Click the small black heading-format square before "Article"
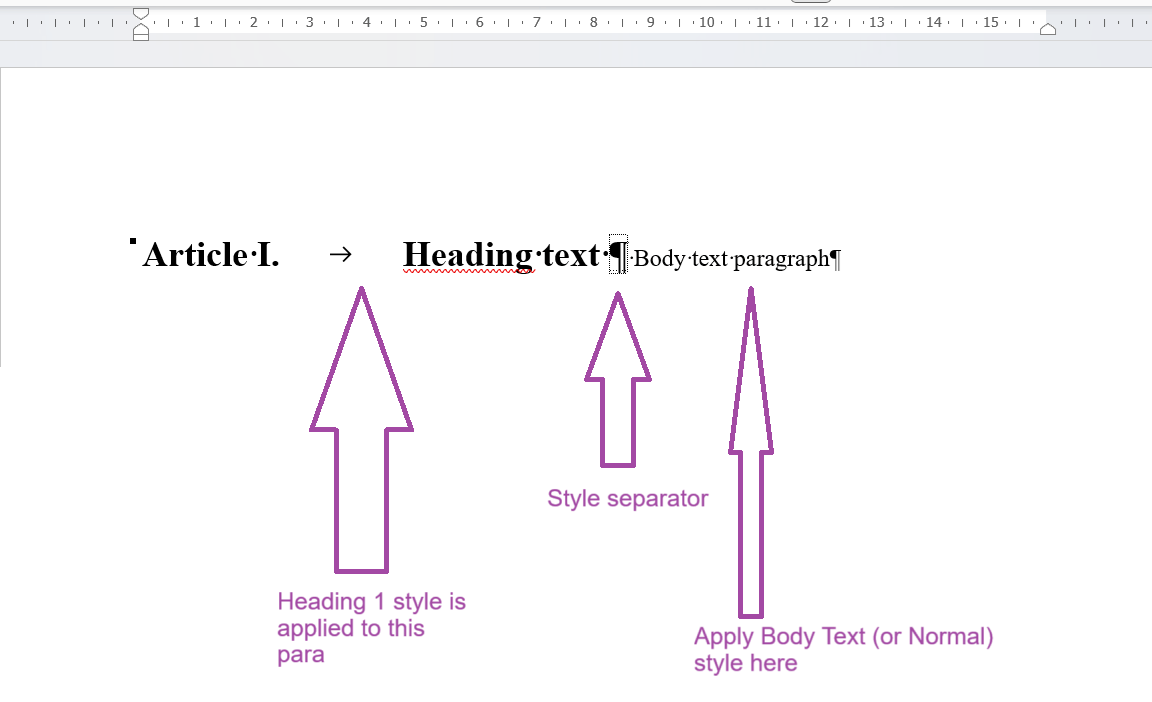This screenshot has width=1152, height=702. pyautogui.click(x=133, y=241)
